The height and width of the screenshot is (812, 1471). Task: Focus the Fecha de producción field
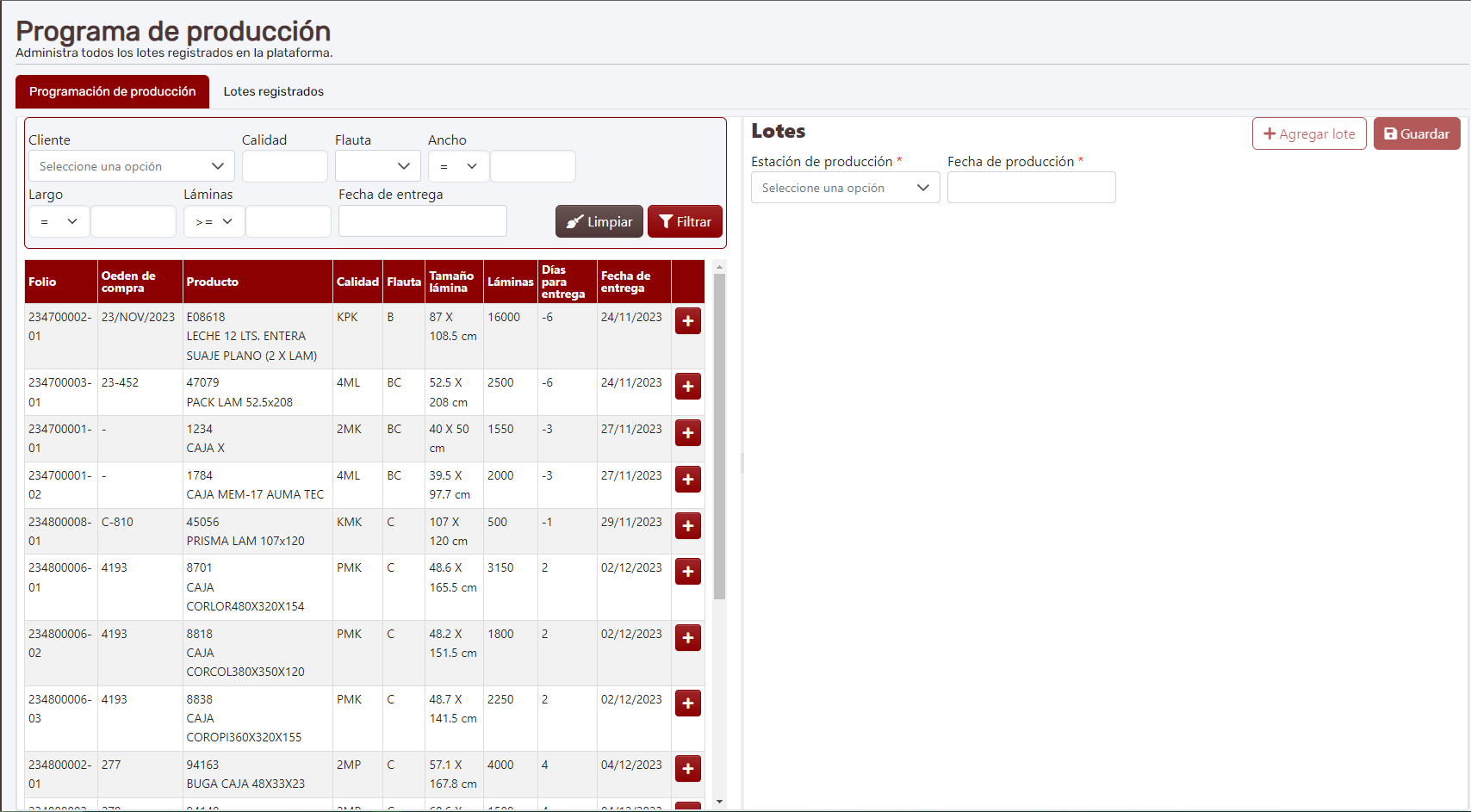pos(1031,188)
